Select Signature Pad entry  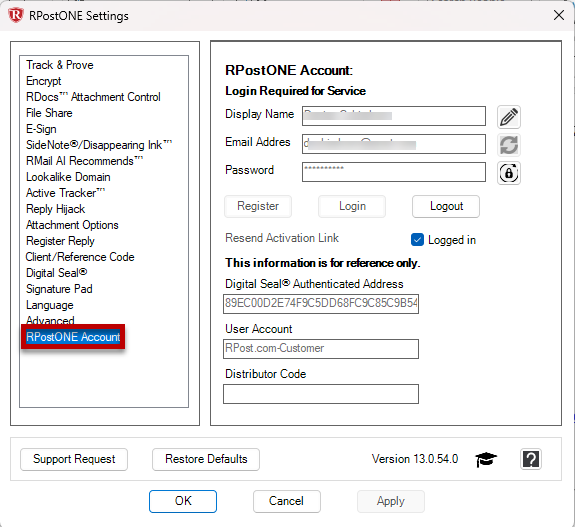pos(59,289)
